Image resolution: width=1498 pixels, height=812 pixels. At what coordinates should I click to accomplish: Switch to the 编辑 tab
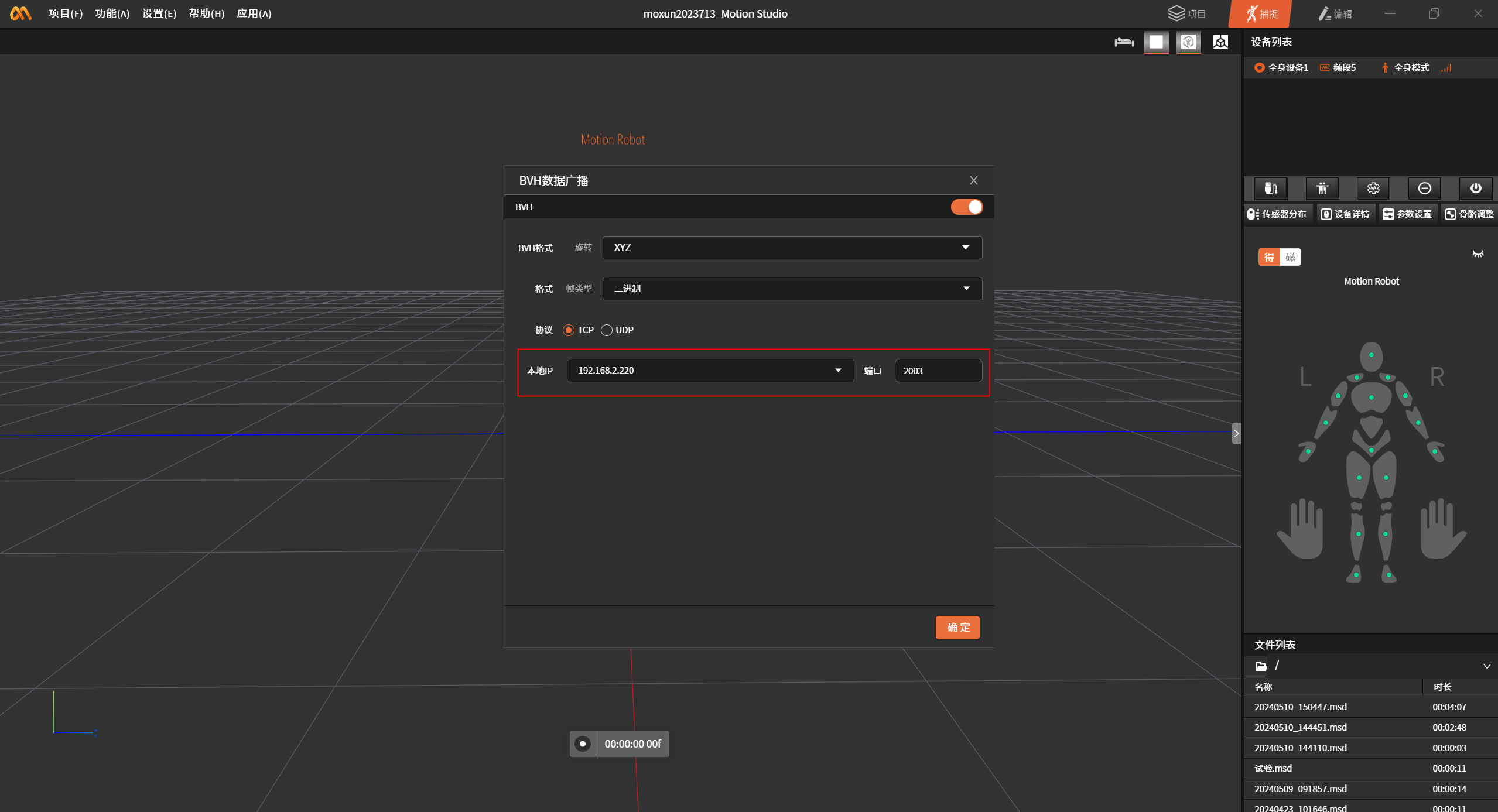coord(1335,13)
